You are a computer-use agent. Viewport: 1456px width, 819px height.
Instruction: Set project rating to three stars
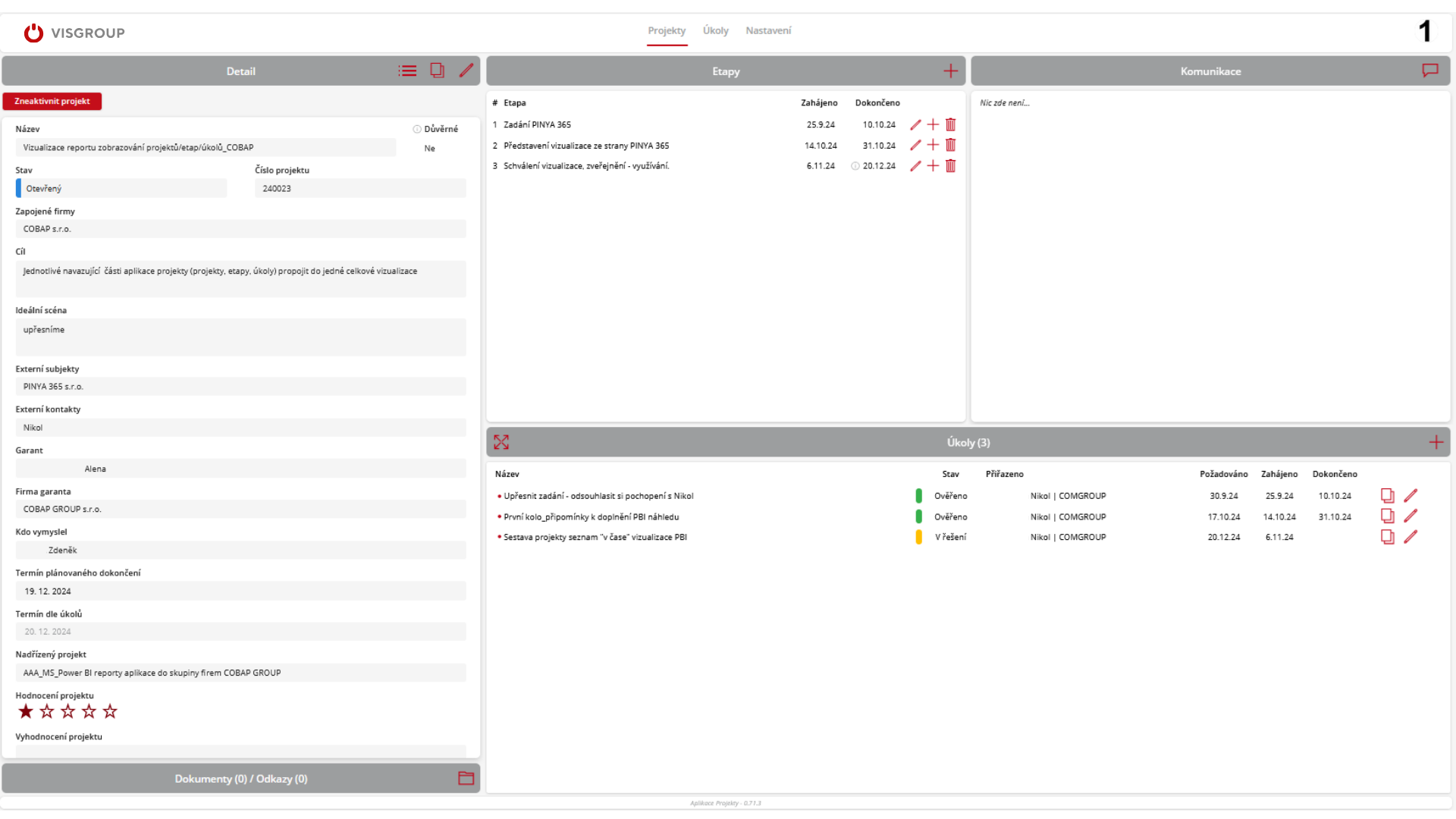click(x=68, y=711)
